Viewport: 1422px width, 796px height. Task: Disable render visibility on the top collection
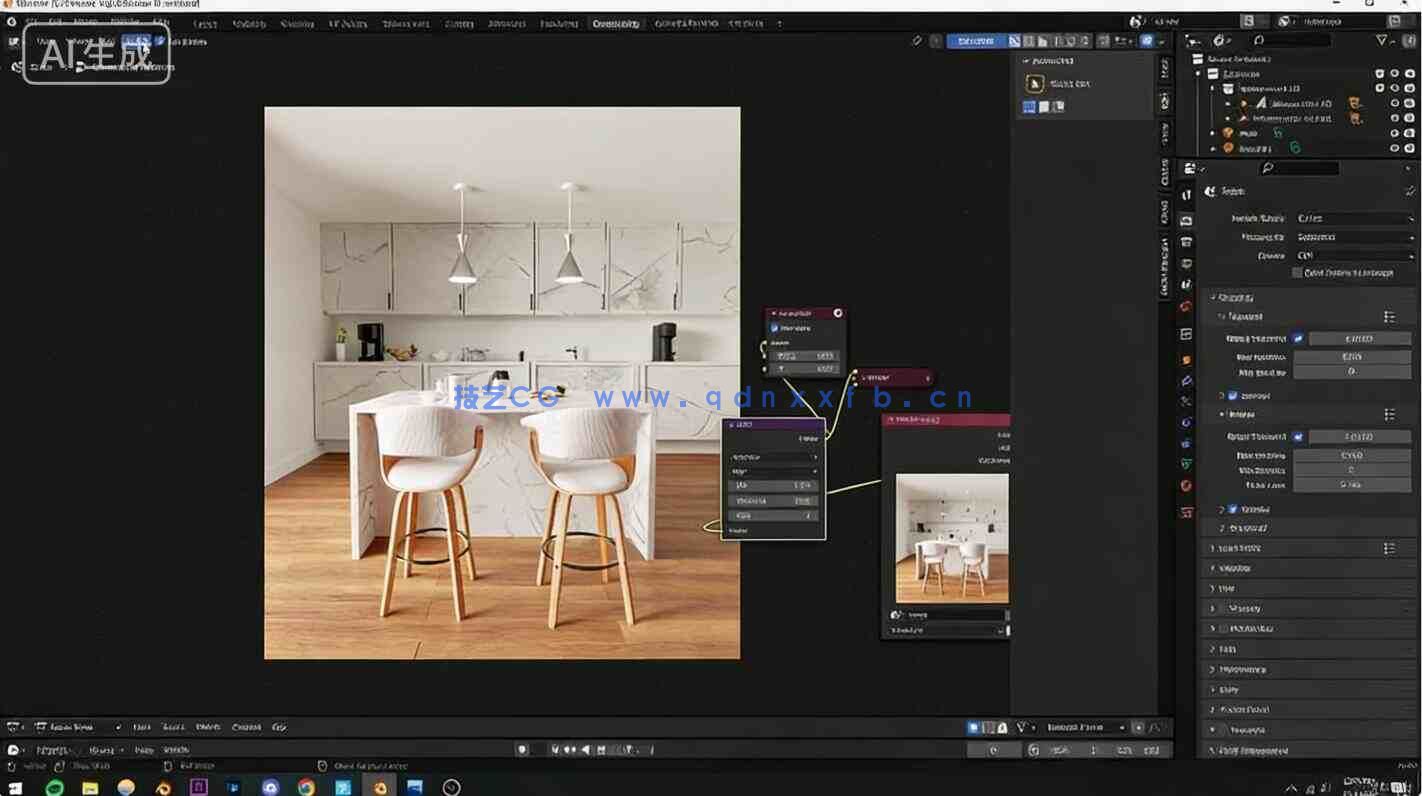point(1410,73)
